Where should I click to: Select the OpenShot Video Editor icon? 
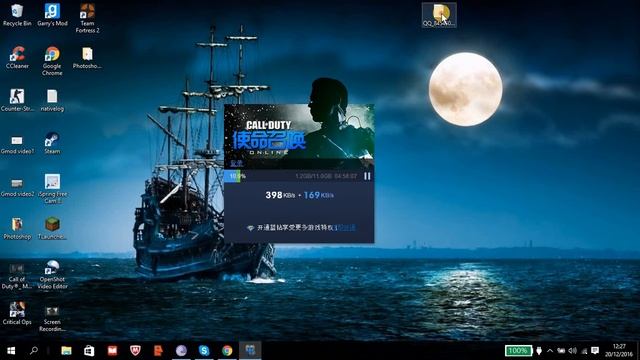[52, 275]
